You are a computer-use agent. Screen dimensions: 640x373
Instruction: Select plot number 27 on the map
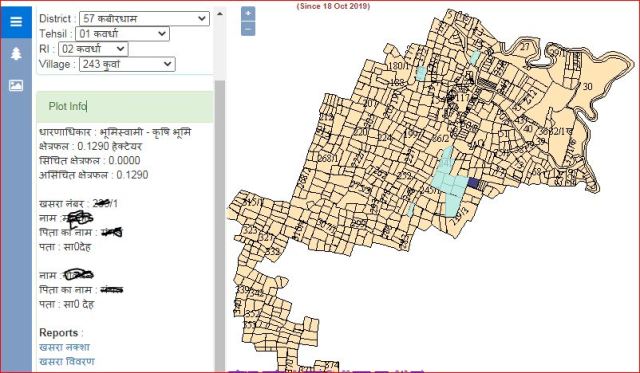click(525, 47)
